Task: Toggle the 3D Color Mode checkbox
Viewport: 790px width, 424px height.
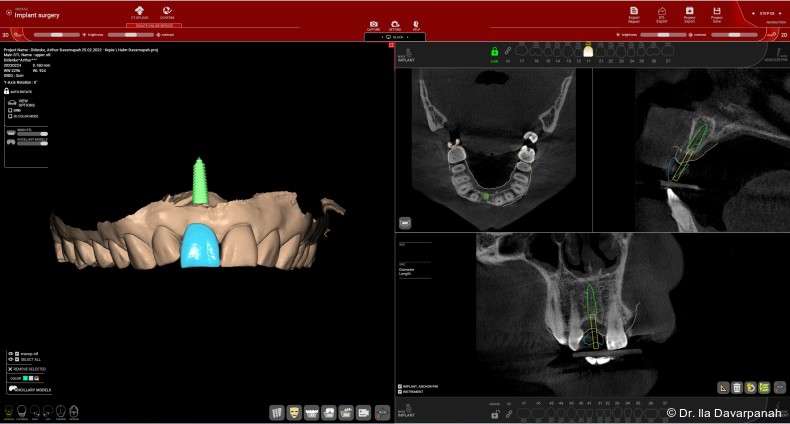Action: point(10,116)
